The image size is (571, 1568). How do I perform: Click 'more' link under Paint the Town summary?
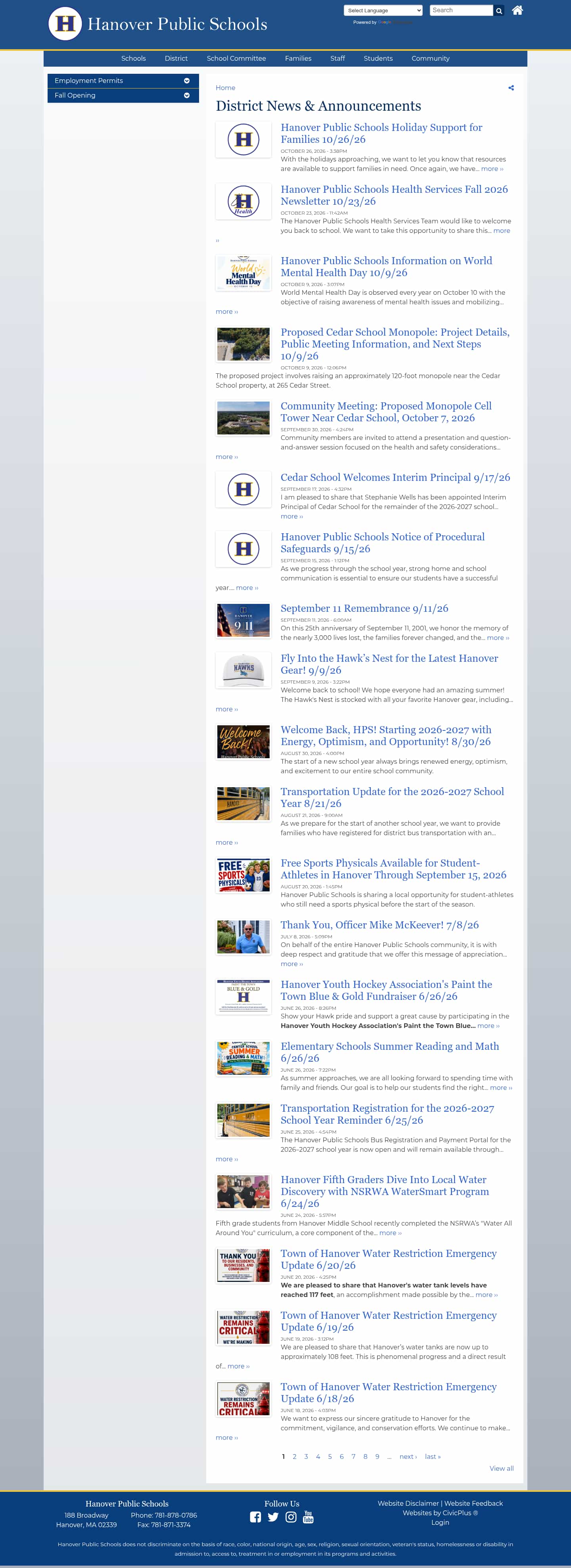(x=488, y=1026)
